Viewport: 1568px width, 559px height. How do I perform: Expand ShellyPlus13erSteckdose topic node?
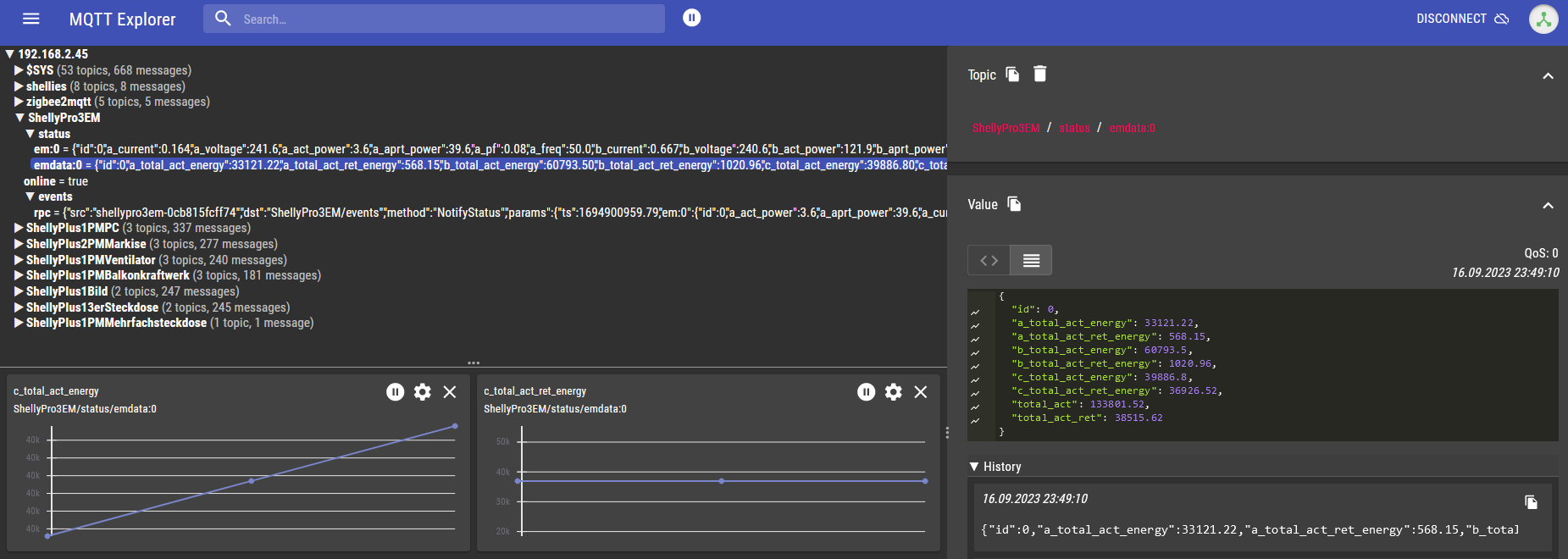[x=19, y=307]
